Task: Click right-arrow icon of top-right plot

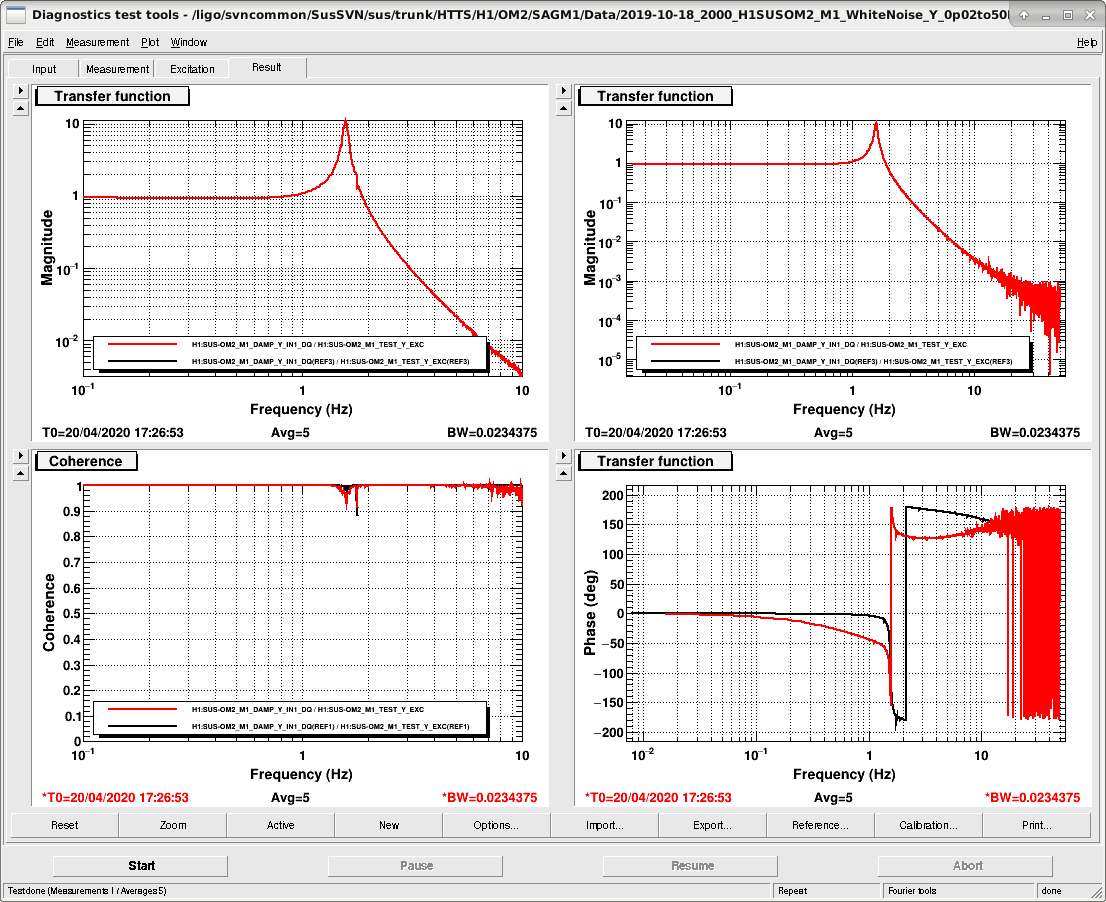Action: tap(563, 91)
